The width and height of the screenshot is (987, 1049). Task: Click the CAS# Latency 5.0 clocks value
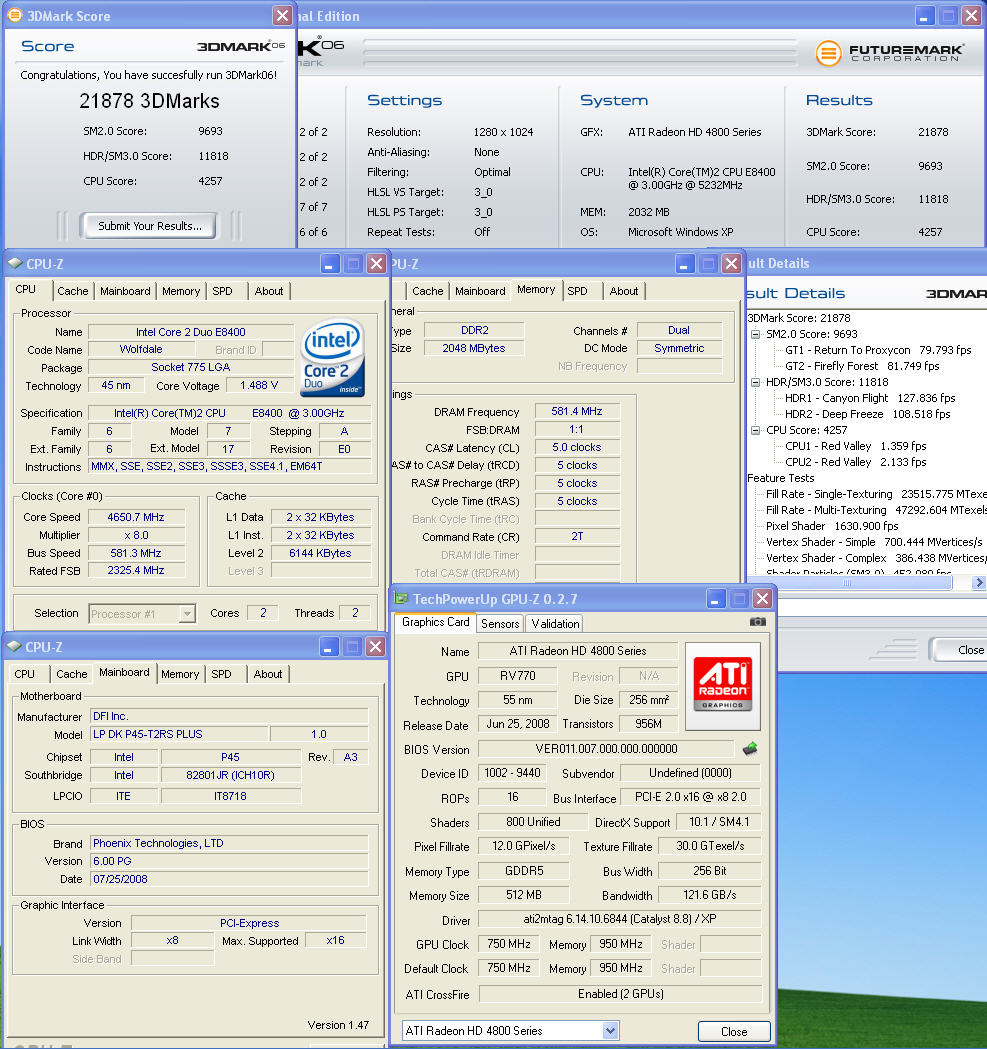576,447
